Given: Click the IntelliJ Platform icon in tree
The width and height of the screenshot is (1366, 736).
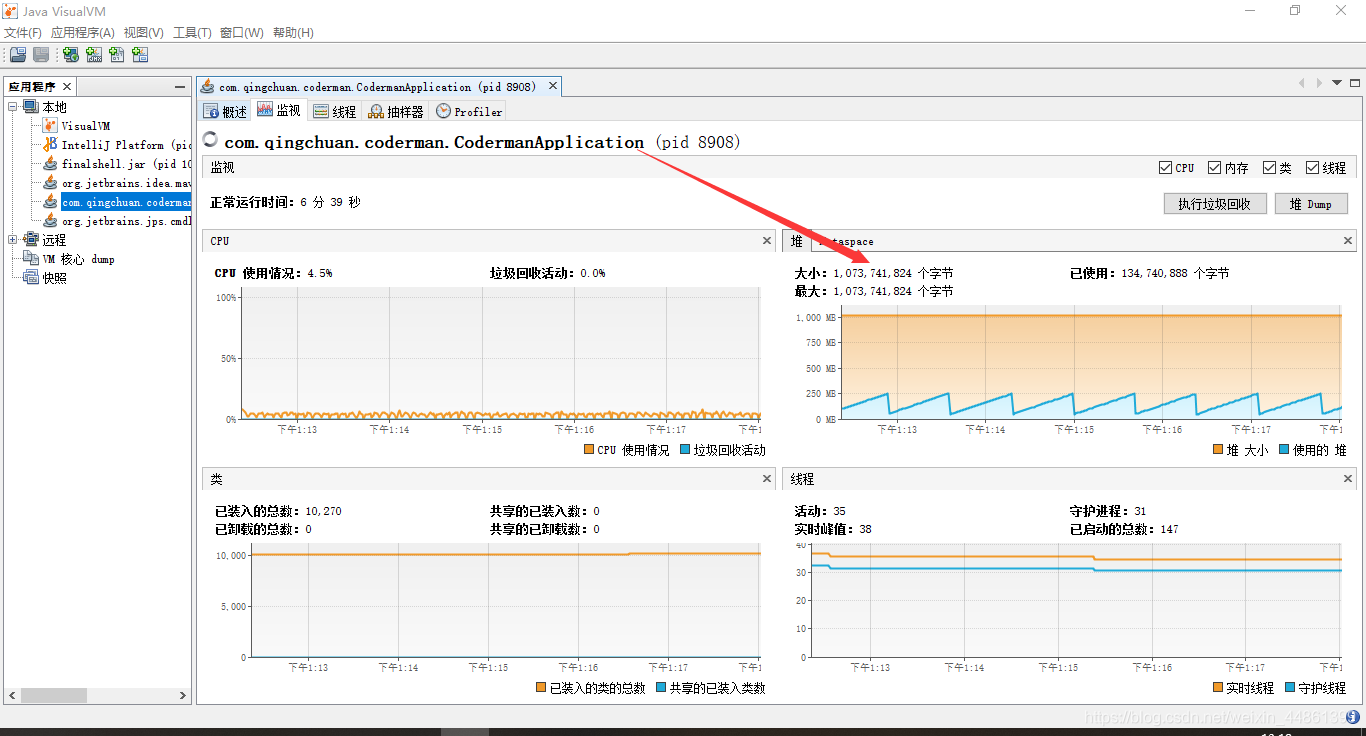Looking at the screenshot, I should click(x=50, y=145).
